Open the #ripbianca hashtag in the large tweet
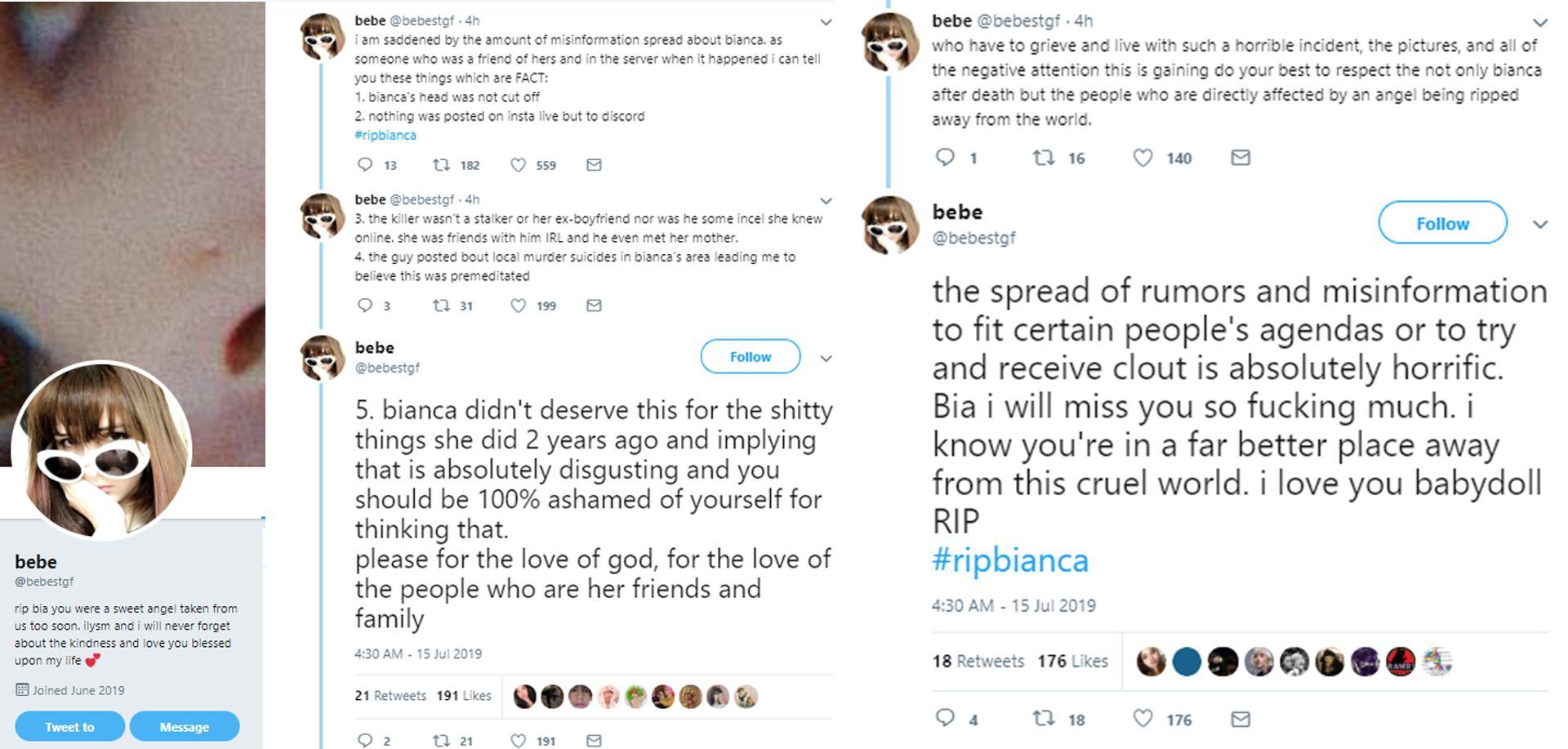 point(1010,560)
